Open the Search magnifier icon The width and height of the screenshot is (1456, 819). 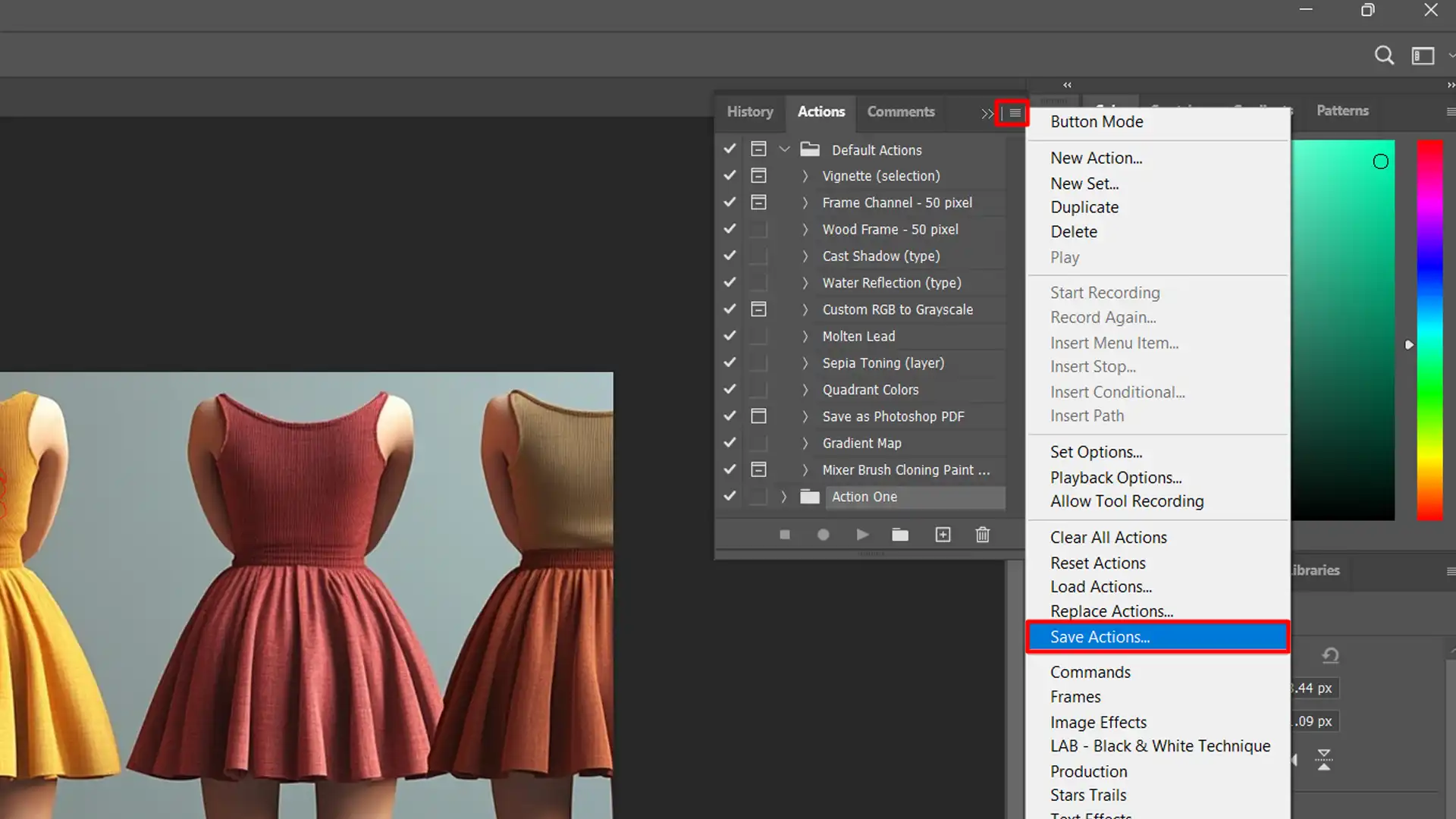coord(1384,55)
